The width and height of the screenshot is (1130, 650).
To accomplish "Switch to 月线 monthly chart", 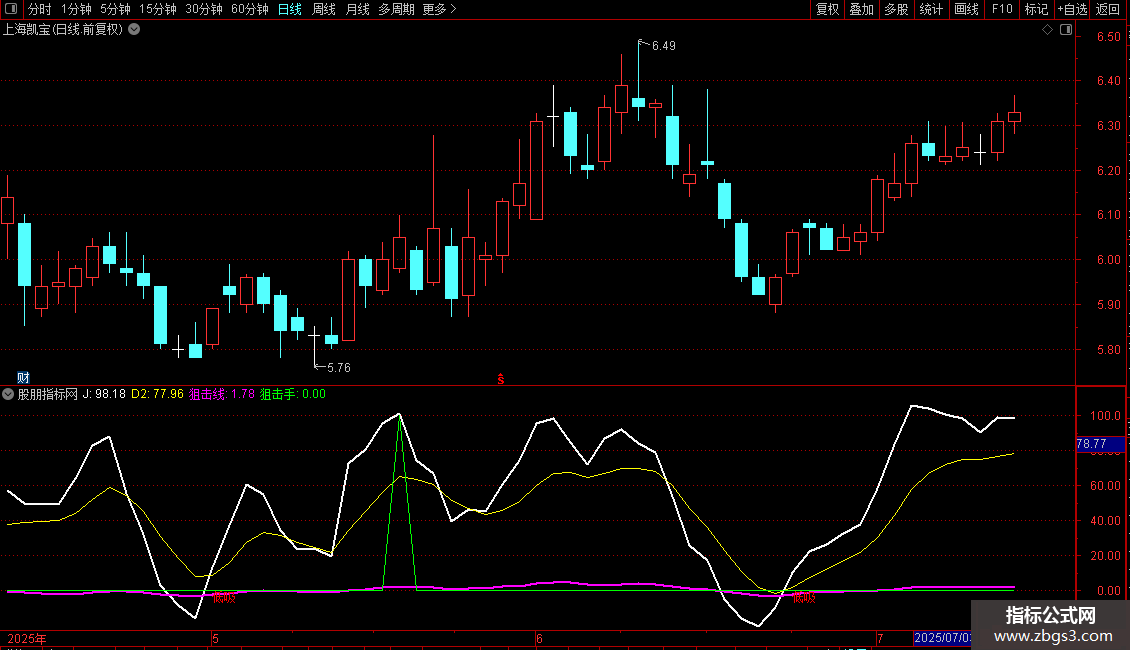I will click(x=357, y=9).
